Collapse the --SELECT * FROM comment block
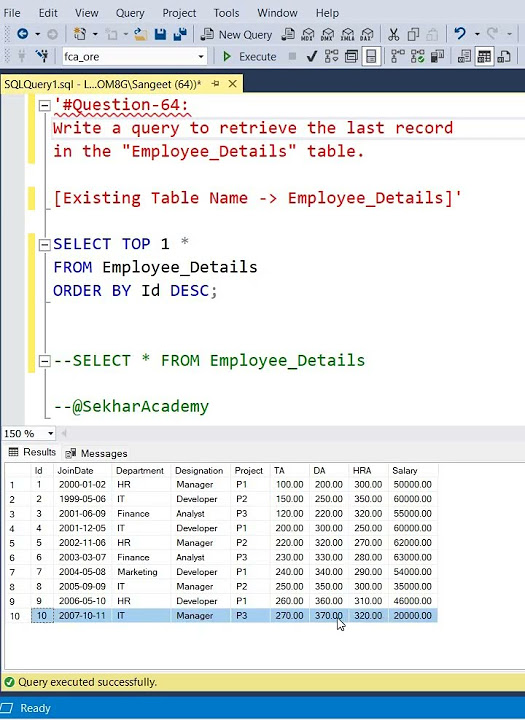 click(x=45, y=361)
